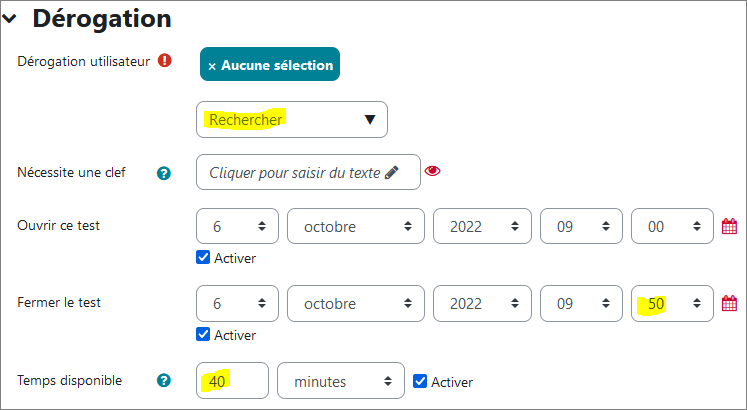747x410 pixels.
Task: Open calendar picker for Fermer le test
Action: [x=729, y=303]
